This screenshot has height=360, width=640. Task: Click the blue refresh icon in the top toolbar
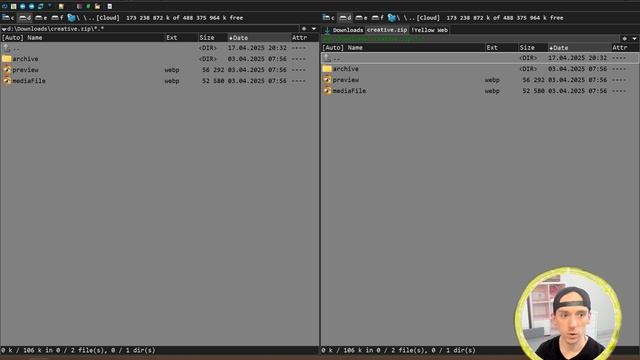[4, 6]
